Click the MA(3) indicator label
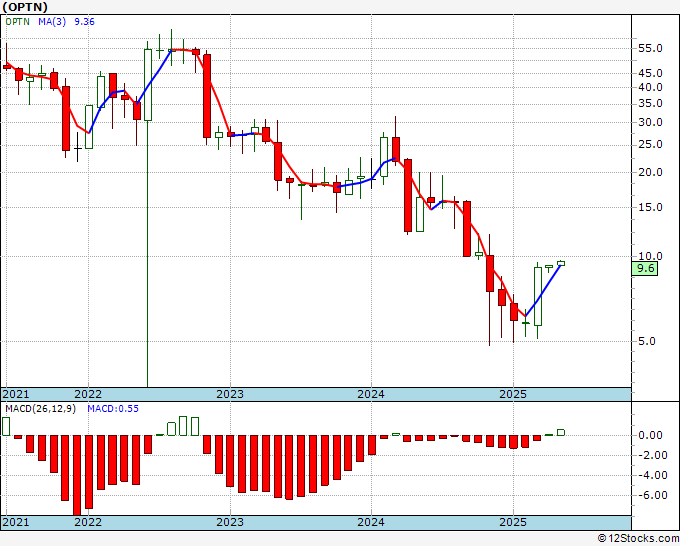This screenshot has height=546, width=680. click(52, 22)
